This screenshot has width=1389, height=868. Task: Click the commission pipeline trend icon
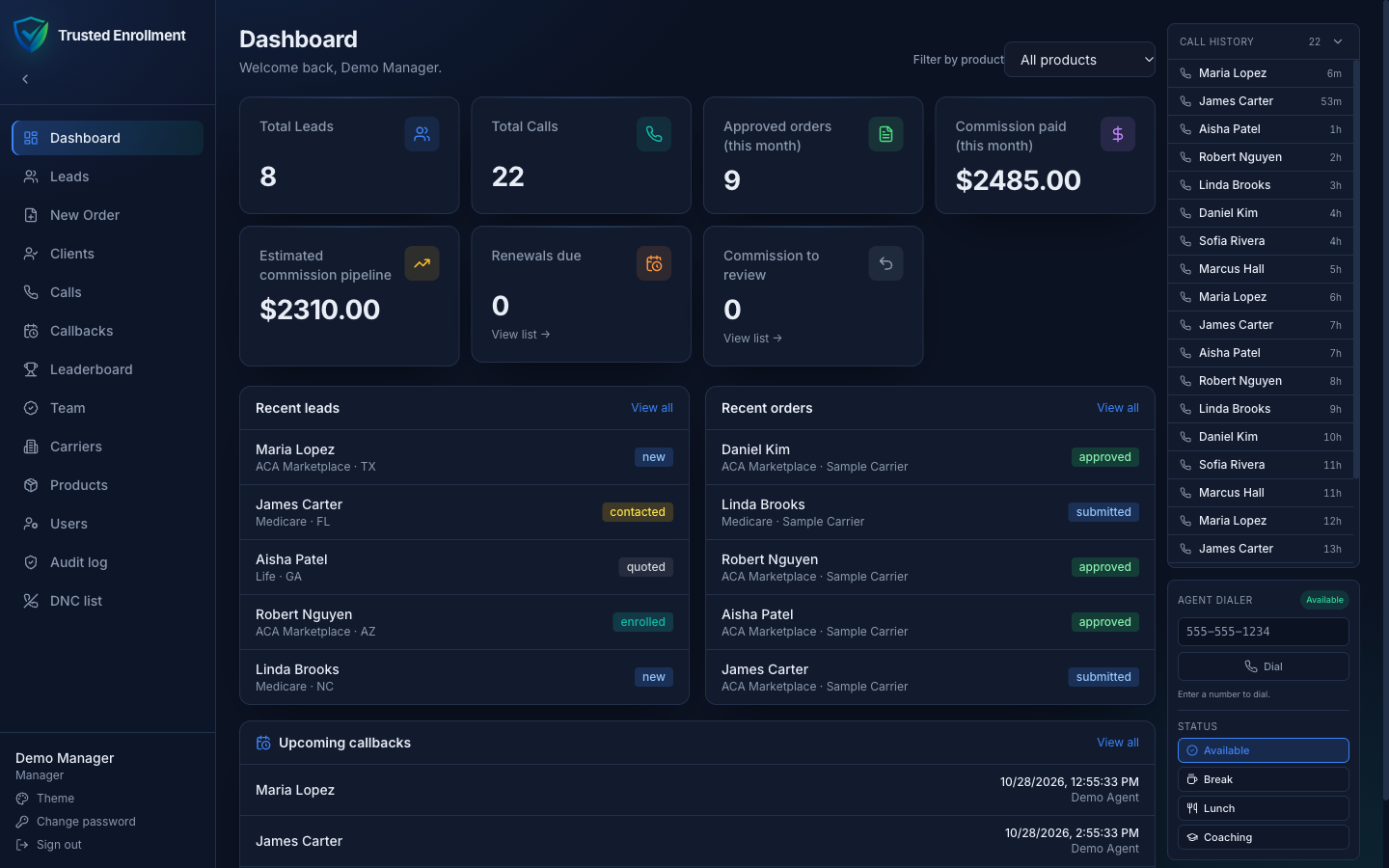click(422, 263)
